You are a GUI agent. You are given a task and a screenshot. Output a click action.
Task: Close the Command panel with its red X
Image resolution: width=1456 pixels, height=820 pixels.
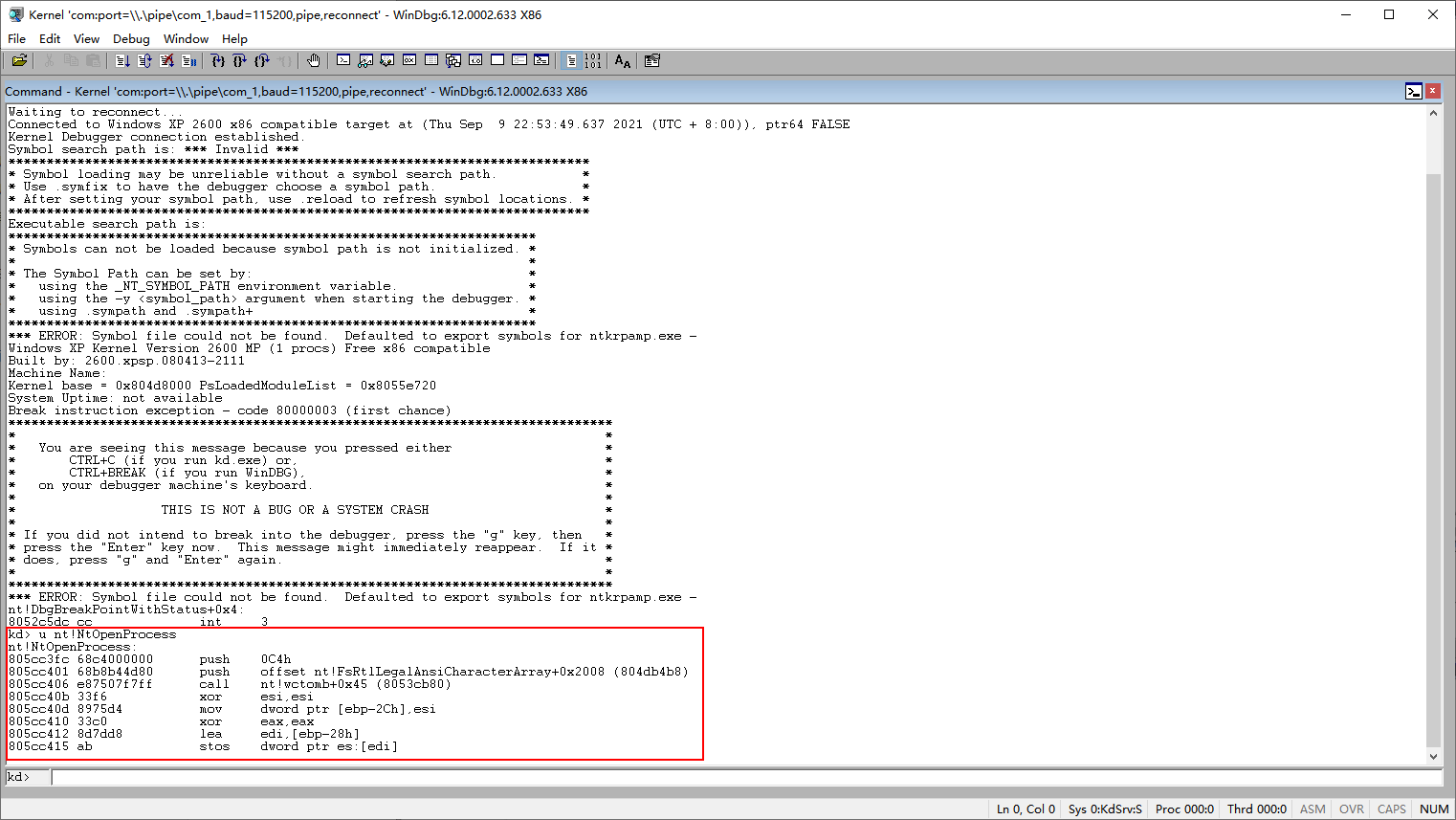click(x=1433, y=91)
